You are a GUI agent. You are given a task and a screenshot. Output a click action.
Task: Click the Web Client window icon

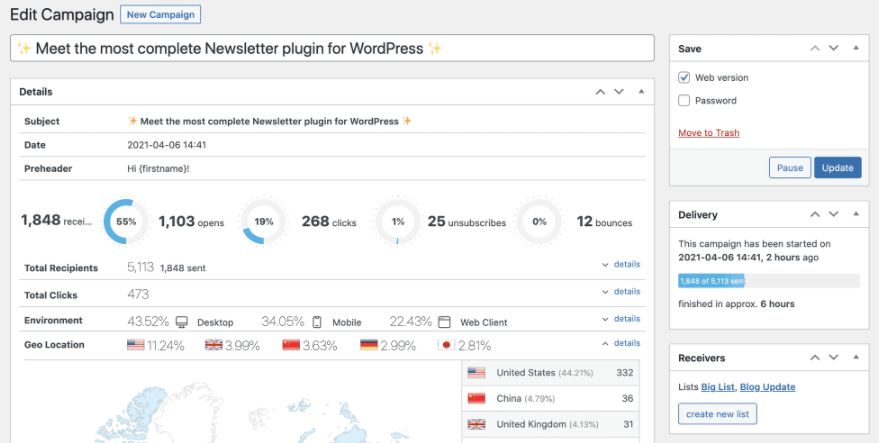click(445, 322)
